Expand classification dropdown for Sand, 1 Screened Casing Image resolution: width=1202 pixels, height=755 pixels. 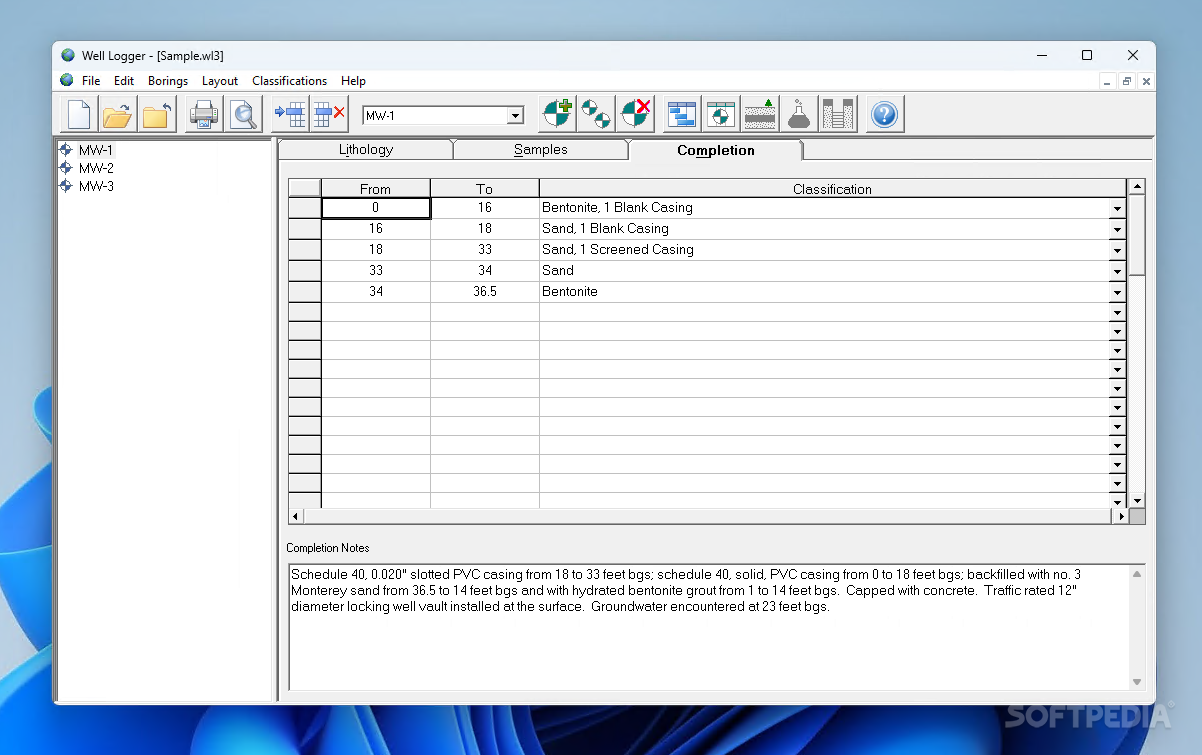[1117, 250]
